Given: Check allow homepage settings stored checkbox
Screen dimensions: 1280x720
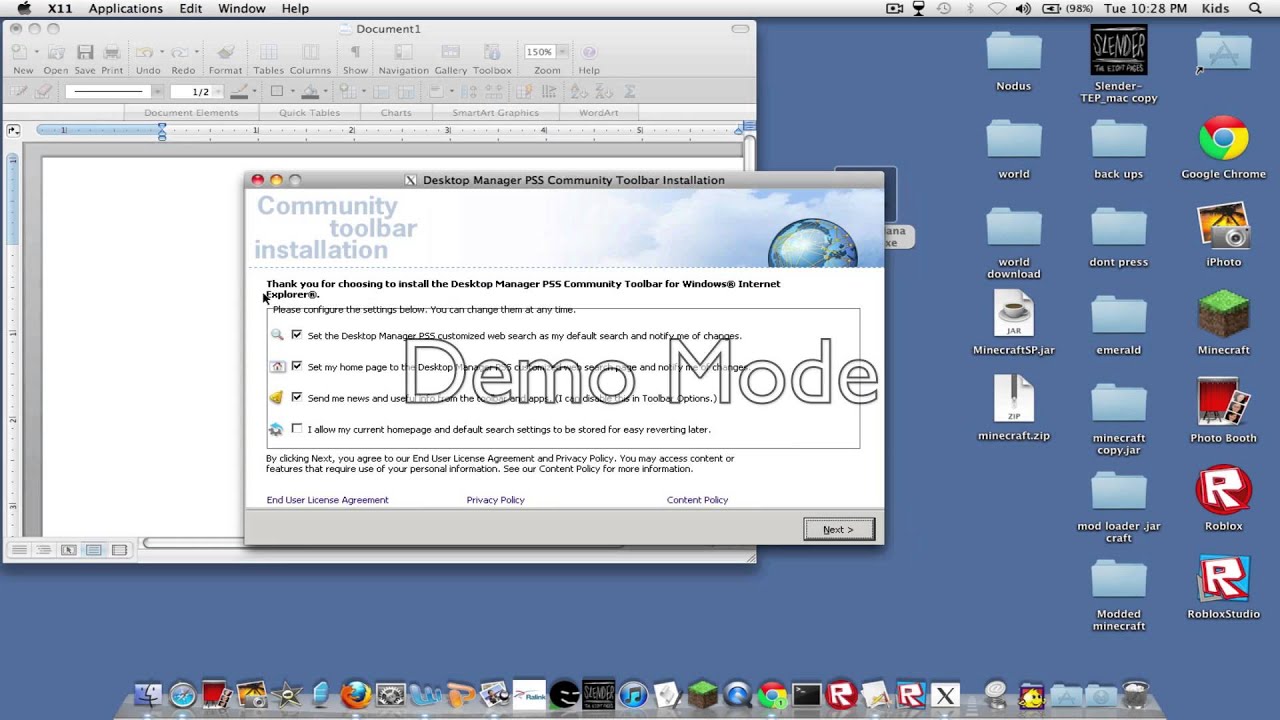Looking at the screenshot, I should point(296,428).
